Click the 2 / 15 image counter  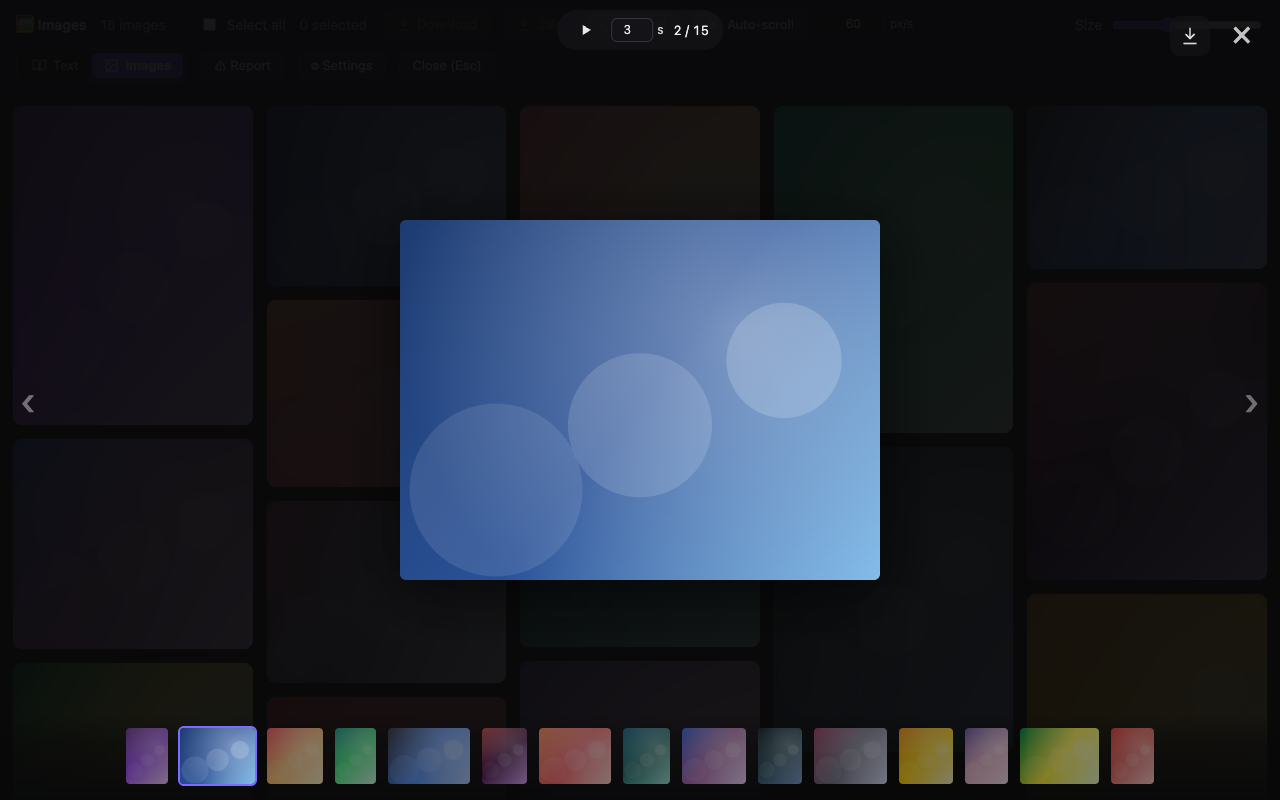coord(691,30)
